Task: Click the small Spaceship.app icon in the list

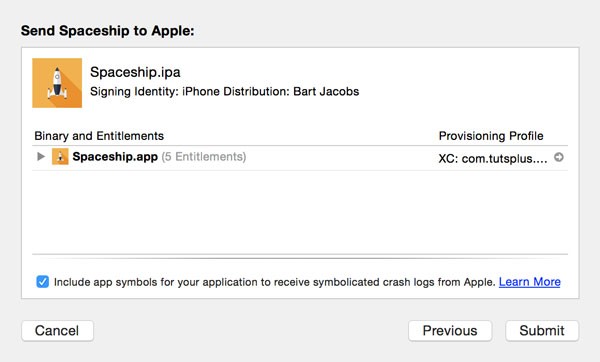Action: pyautogui.click(x=60, y=157)
